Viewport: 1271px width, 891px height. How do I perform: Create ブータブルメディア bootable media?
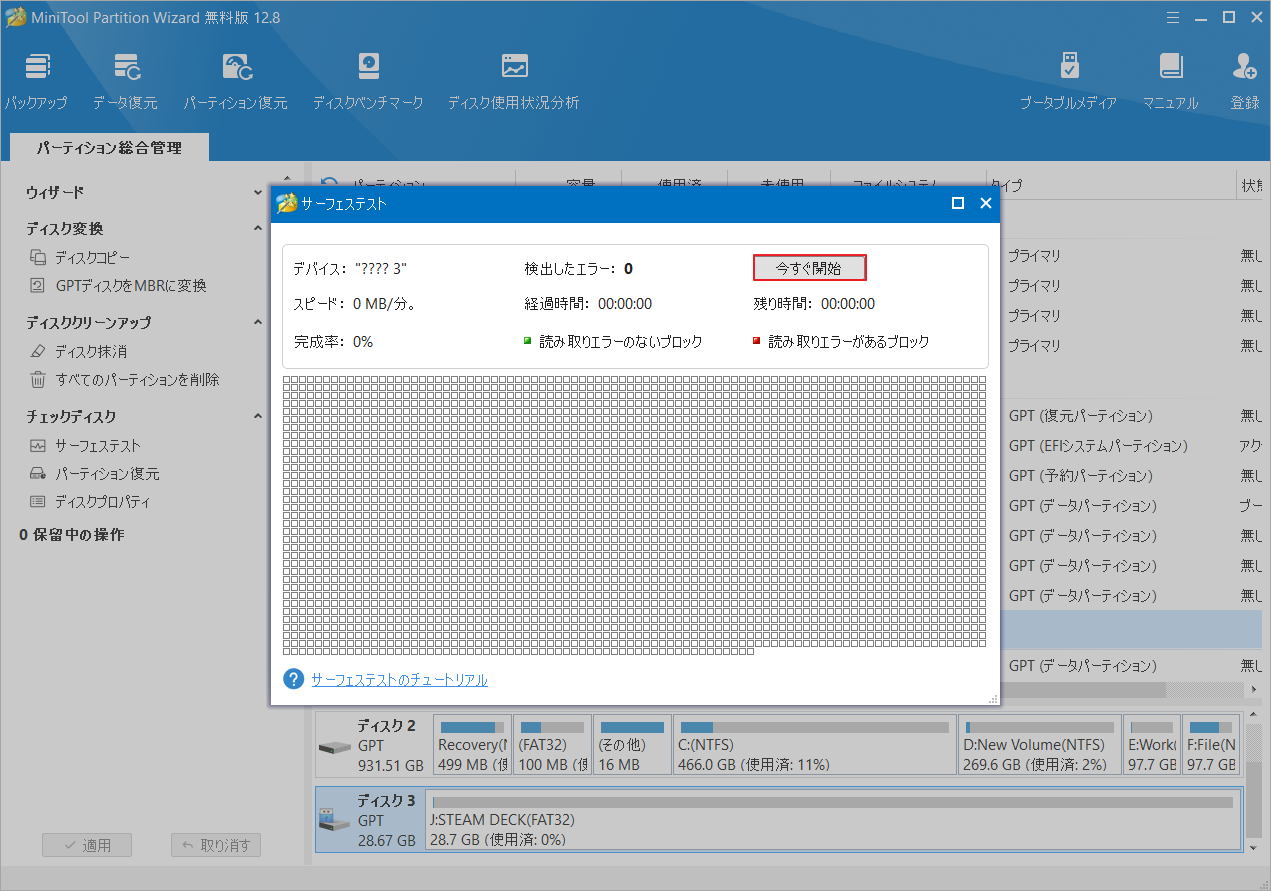click(x=1068, y=81)
